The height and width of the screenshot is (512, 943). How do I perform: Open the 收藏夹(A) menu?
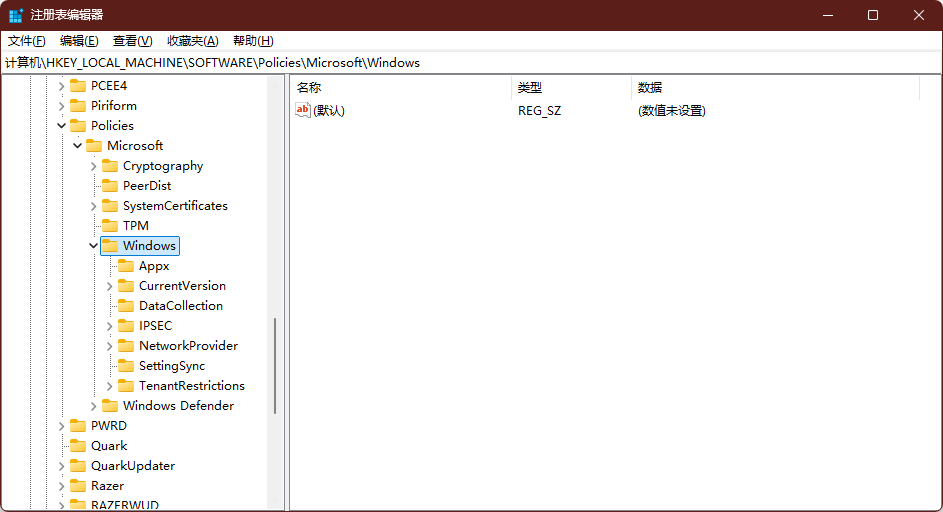tap(192, 41)
